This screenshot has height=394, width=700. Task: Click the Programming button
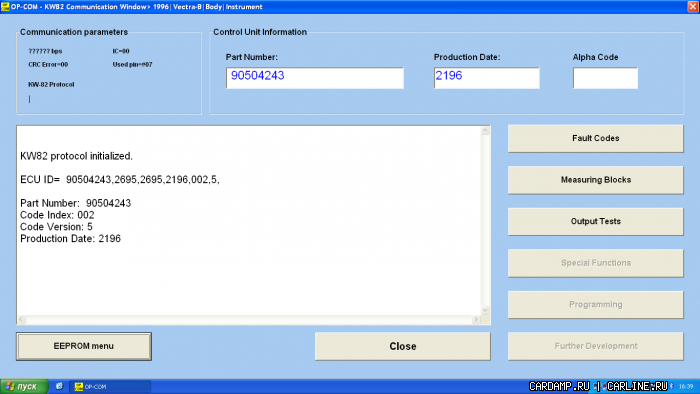point(596,304)
